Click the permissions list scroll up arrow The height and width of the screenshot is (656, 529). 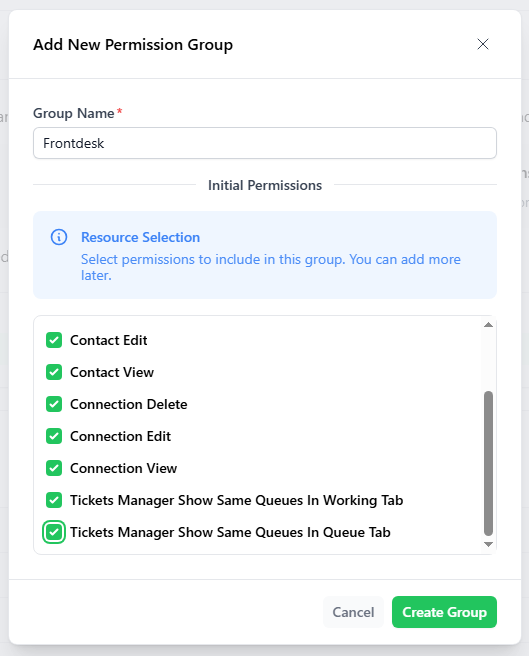pyautogui.click(x=488, y=325)
